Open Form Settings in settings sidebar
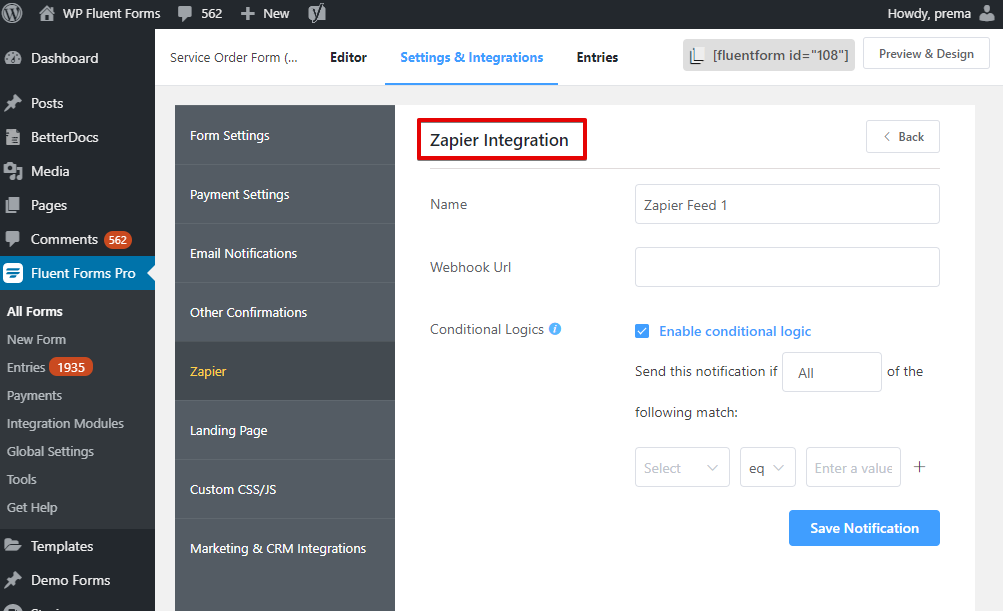The image size is (1003, 611). pyautogui.click(x=285, y=136)
